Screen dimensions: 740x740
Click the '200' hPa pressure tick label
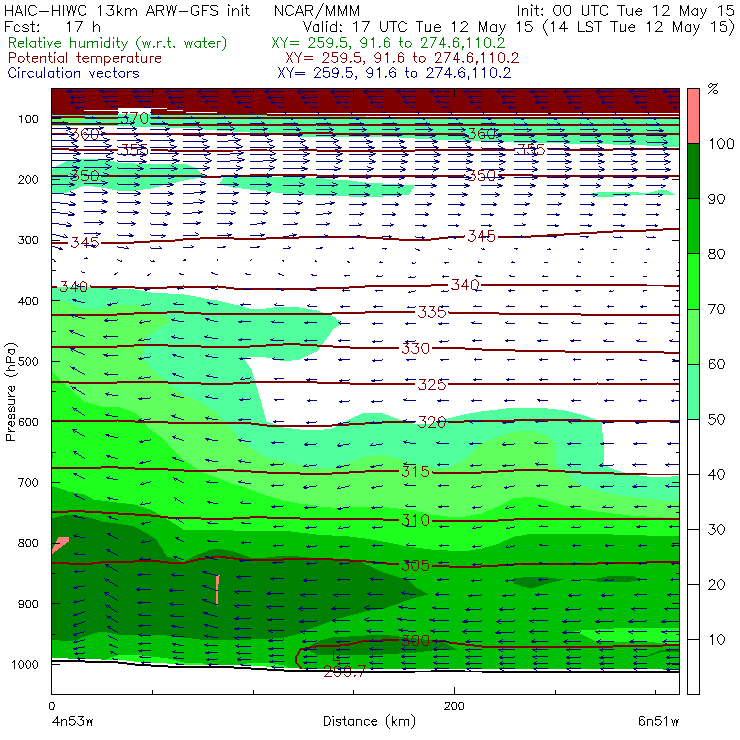coord(28,179)
